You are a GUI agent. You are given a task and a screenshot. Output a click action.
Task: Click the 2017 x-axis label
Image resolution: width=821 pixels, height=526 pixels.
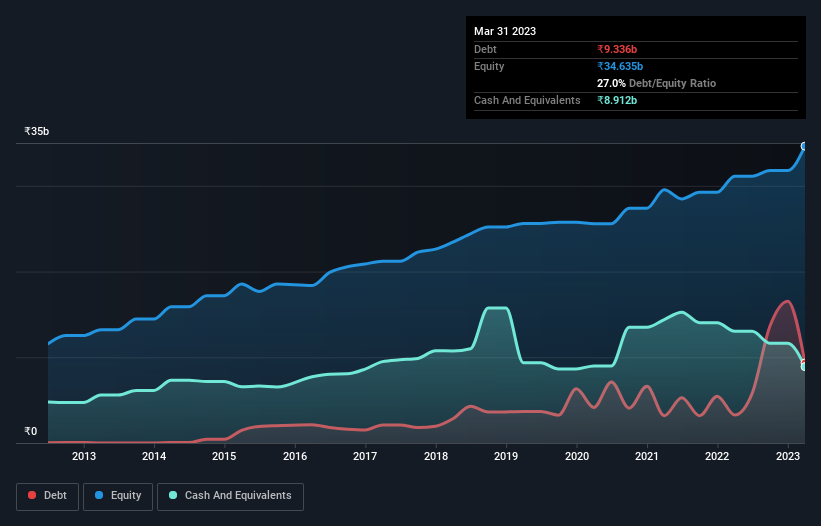click(x=365, y=456)
